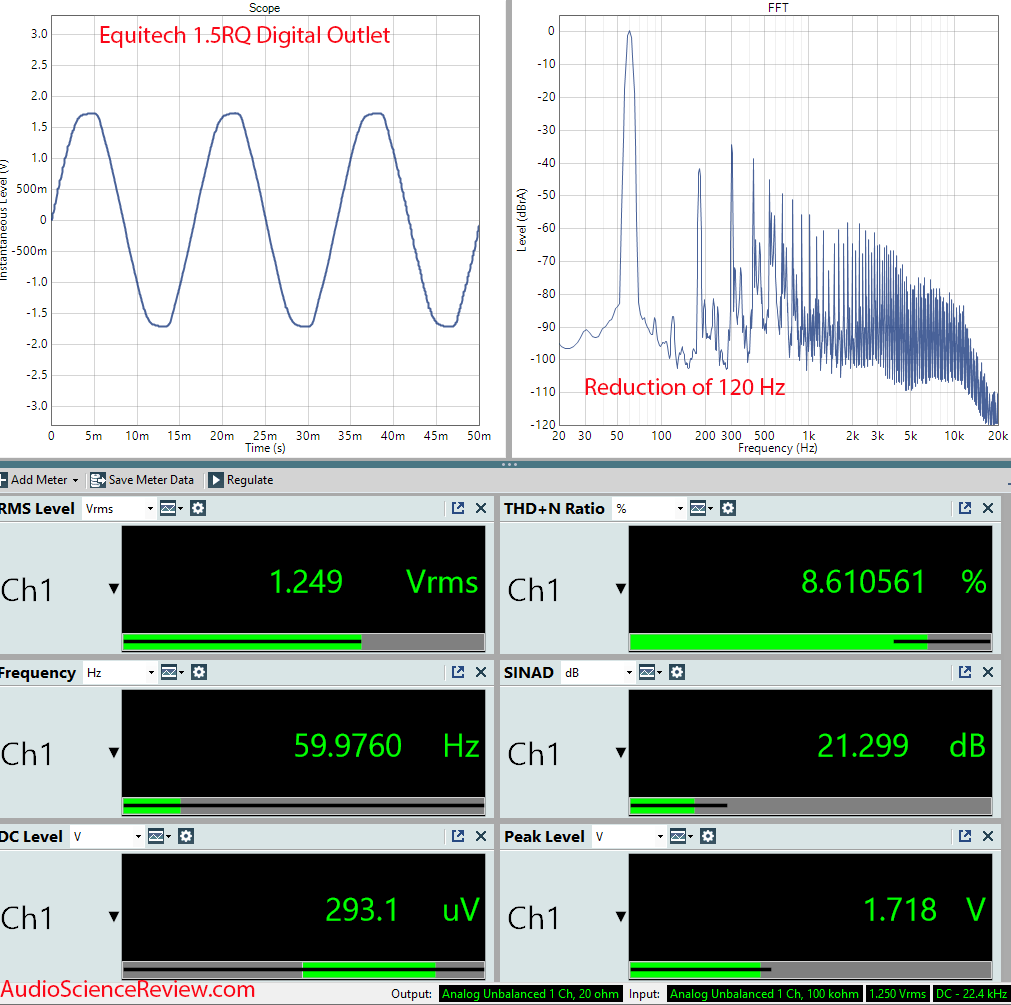The image size is (1011, 1005).
Task: Click the 1.718 V reading
Action: pos(925,910)
